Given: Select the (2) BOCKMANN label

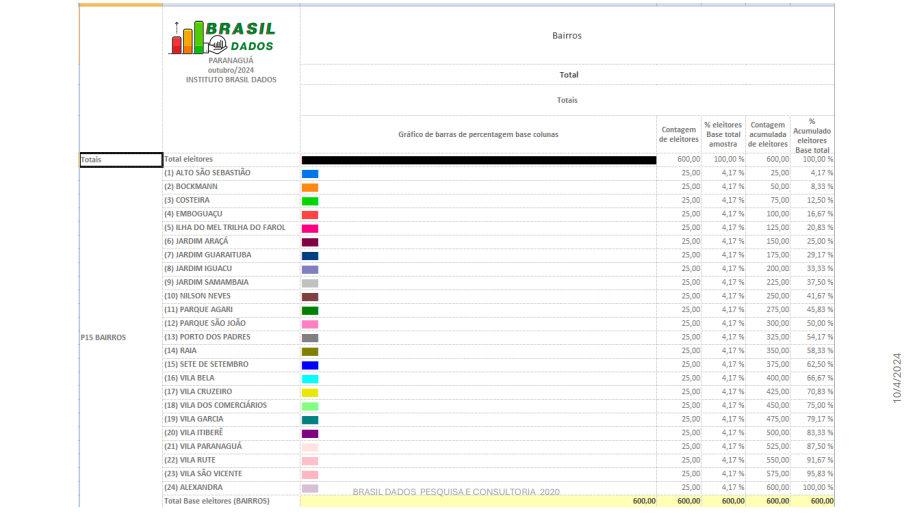Looking at the screenshot, I should pyautogui.click(x=190, y=186).
